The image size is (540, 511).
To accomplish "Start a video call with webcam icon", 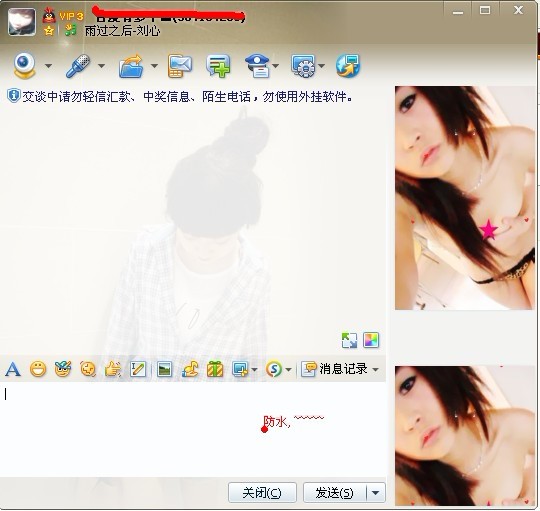I will tap(24, 65).
